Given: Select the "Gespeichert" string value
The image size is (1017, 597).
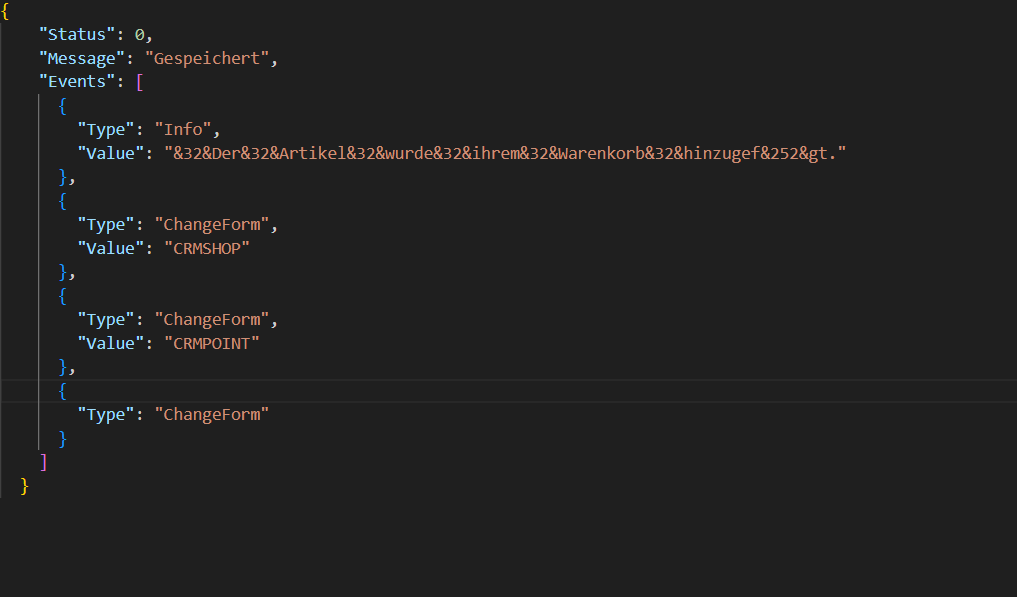Looking at the screenshot, I should point(206,58).
